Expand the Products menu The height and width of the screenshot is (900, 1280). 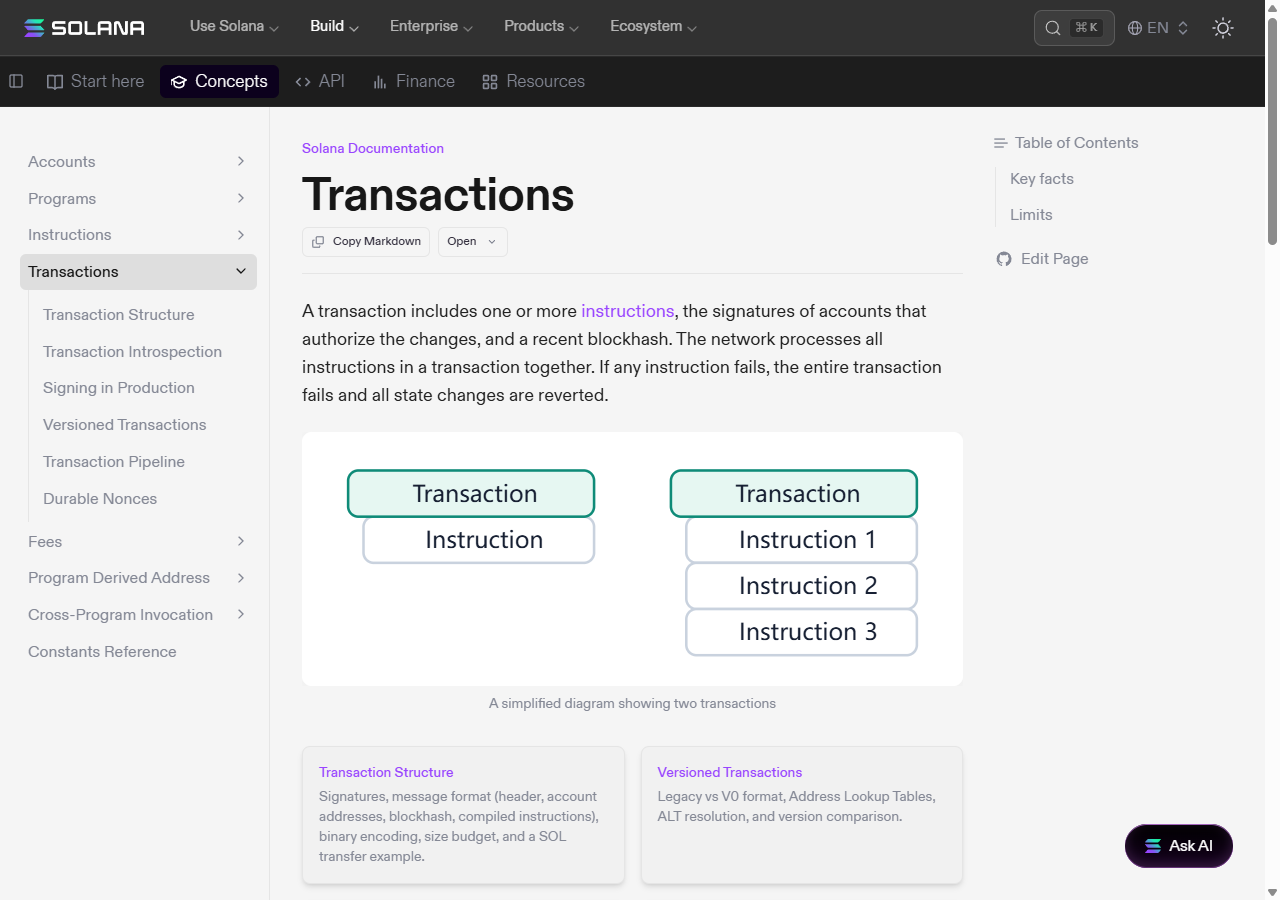[542, 27]
